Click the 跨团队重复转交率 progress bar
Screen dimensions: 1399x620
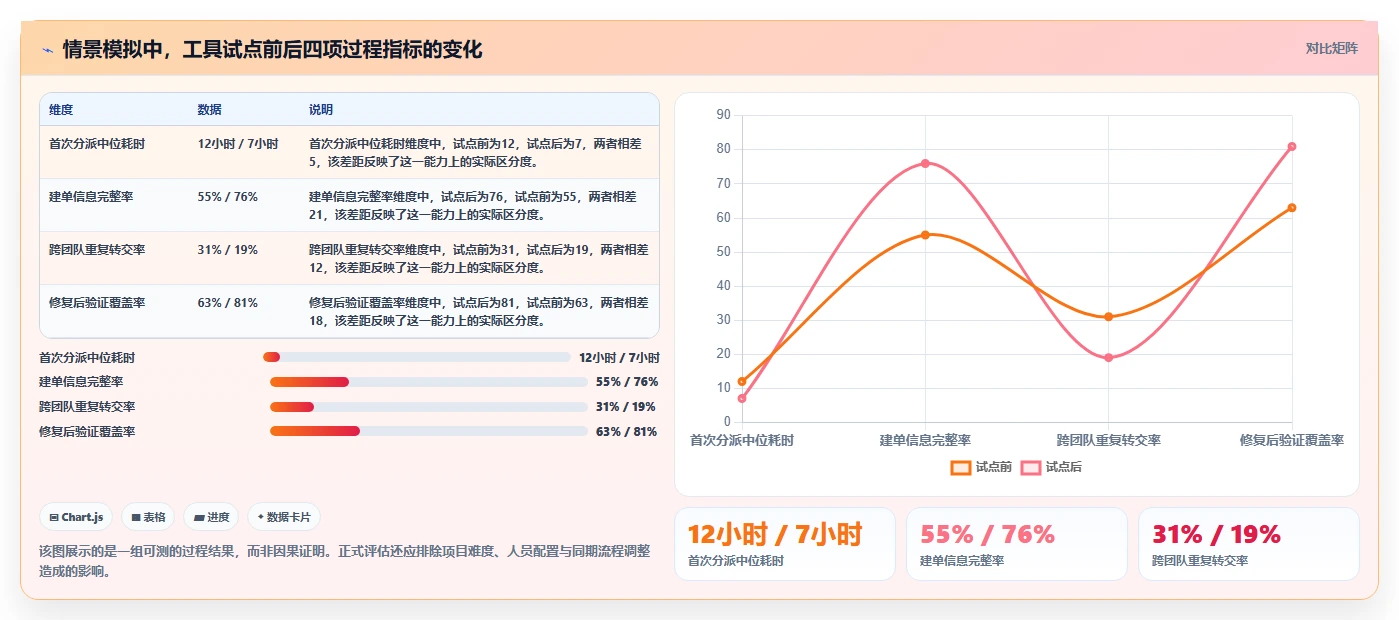click(x=429, y=407)
